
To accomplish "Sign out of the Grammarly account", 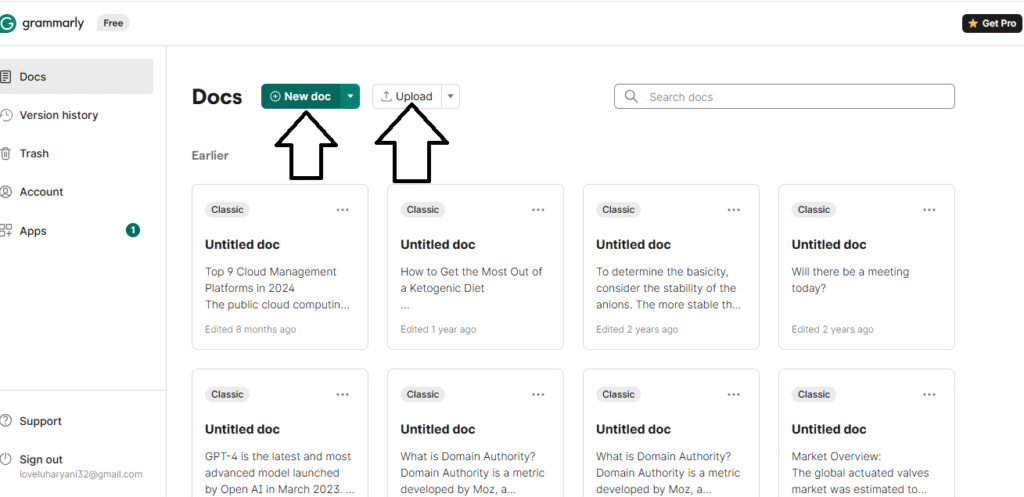I will (x=40, y=459).
